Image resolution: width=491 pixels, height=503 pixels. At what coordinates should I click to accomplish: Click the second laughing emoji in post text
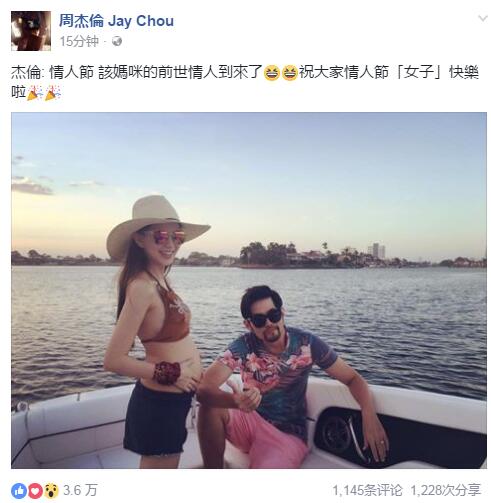pyautogui.click(x=289, y=73)
